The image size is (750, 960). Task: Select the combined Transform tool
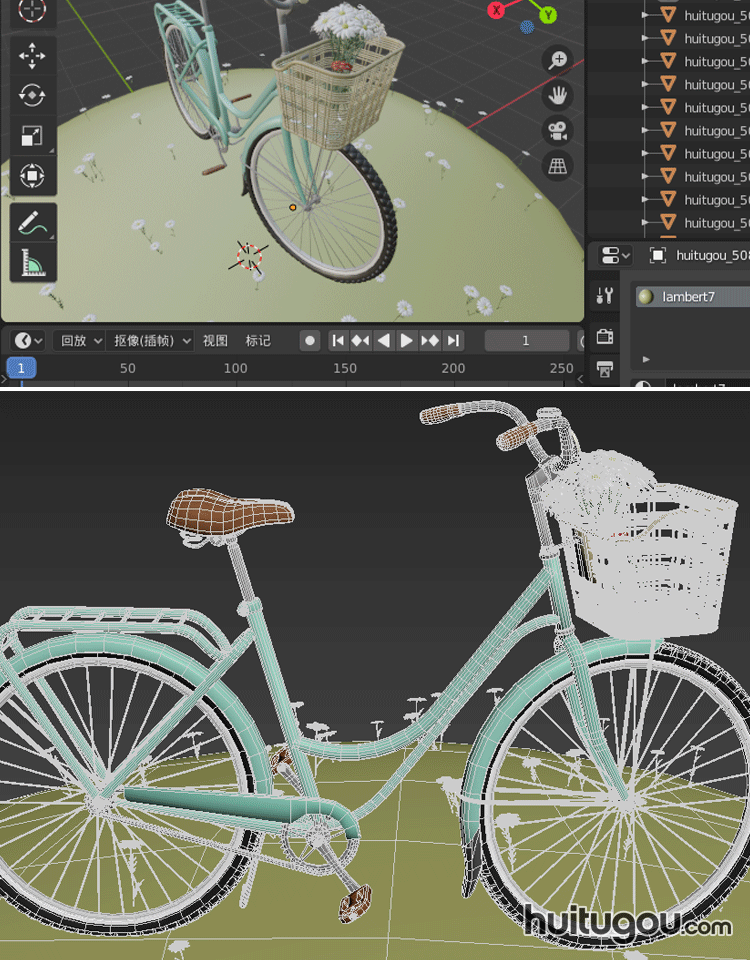pos(32,177)
